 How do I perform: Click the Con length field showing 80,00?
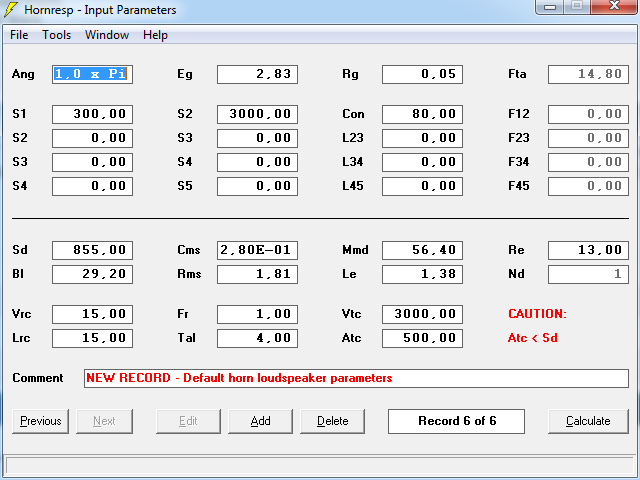tap(422, 114)
